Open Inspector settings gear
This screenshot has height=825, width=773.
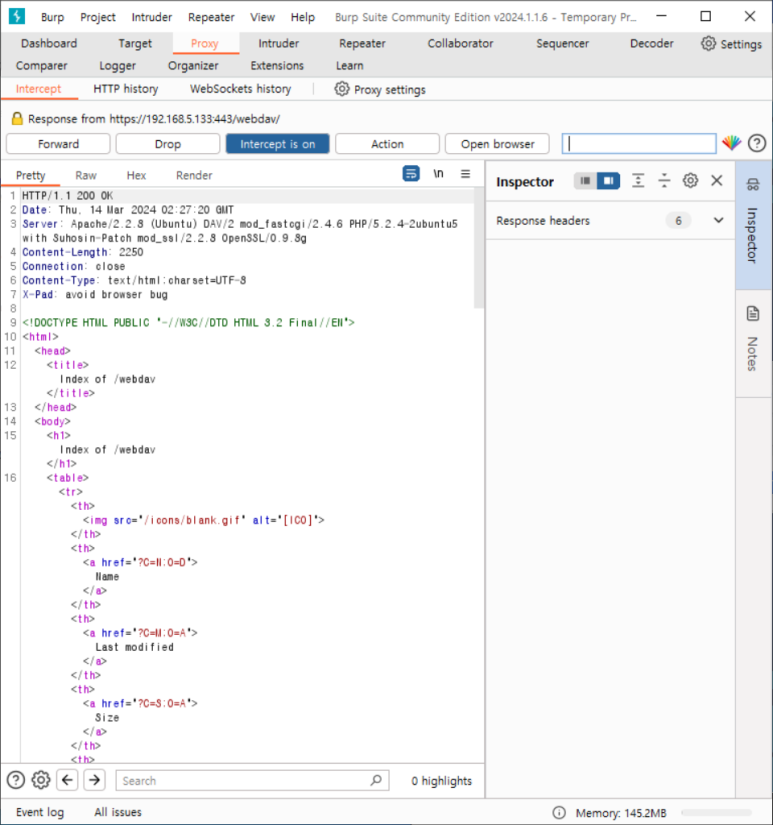[690, 181]
